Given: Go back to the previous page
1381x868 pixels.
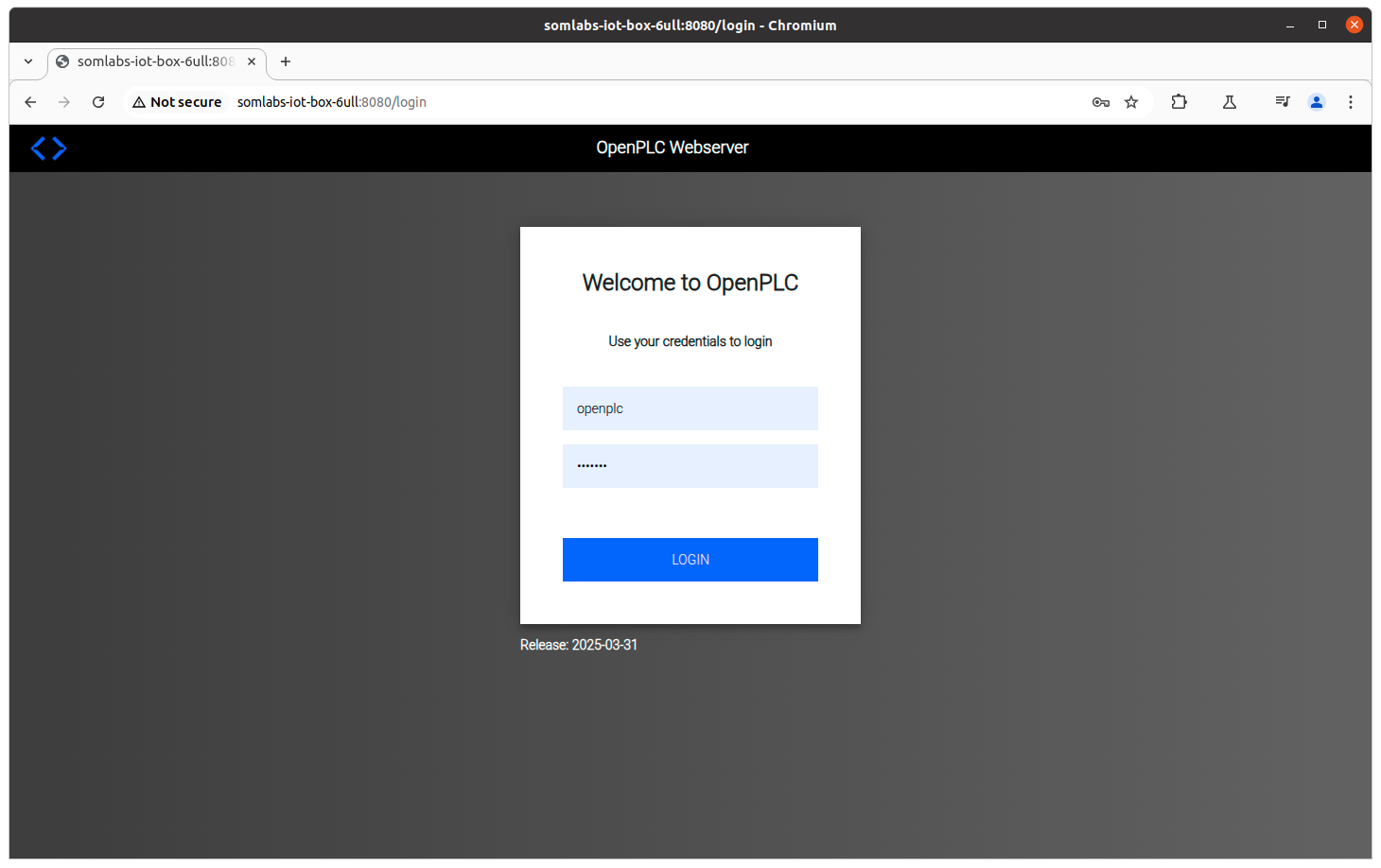Looking at the screenshot, I should pos(30,102).
